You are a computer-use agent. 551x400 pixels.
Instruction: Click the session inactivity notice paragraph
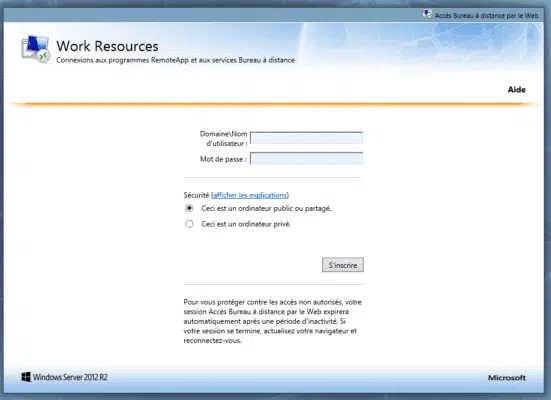[x=272, y=321]
